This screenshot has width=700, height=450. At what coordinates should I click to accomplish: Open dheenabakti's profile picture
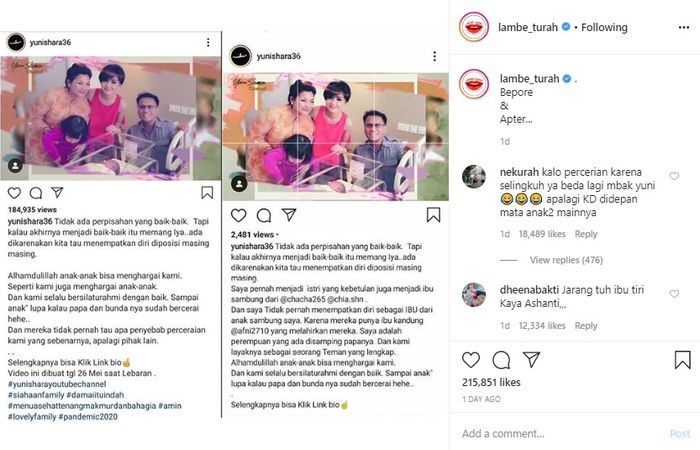(474, 295)
